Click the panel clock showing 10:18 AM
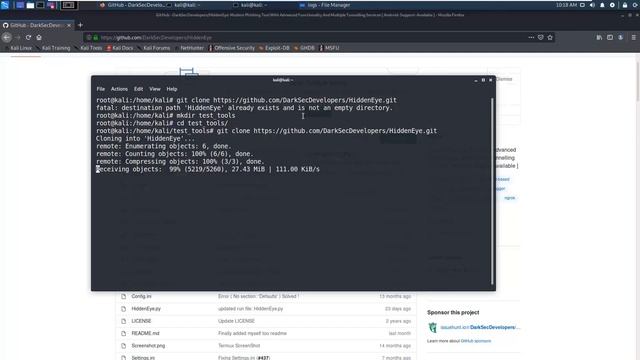The height and width of the screenshot is (360, 640). pos(566,5)
